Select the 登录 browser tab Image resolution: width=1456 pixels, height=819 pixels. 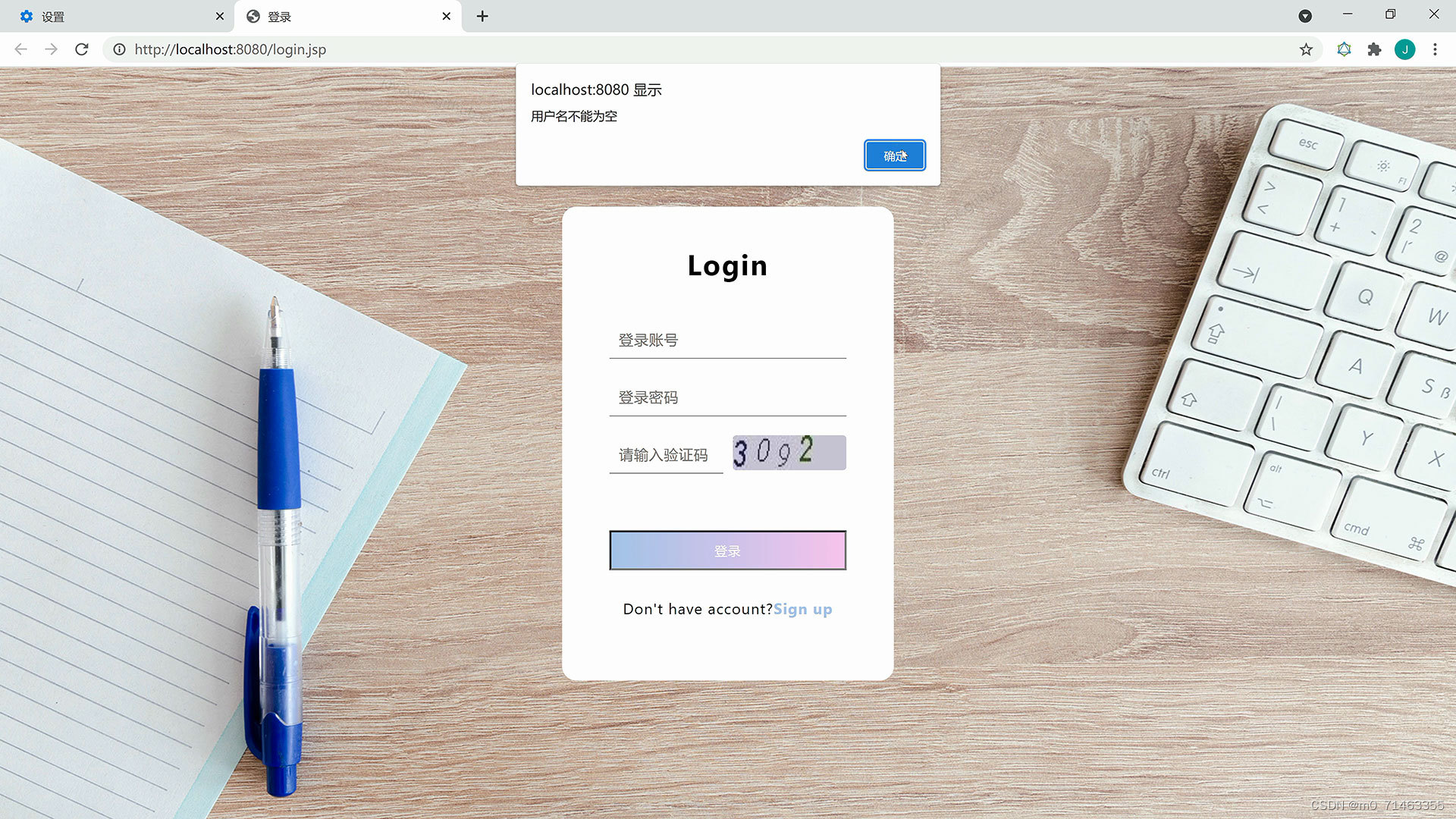coord(347,16)
